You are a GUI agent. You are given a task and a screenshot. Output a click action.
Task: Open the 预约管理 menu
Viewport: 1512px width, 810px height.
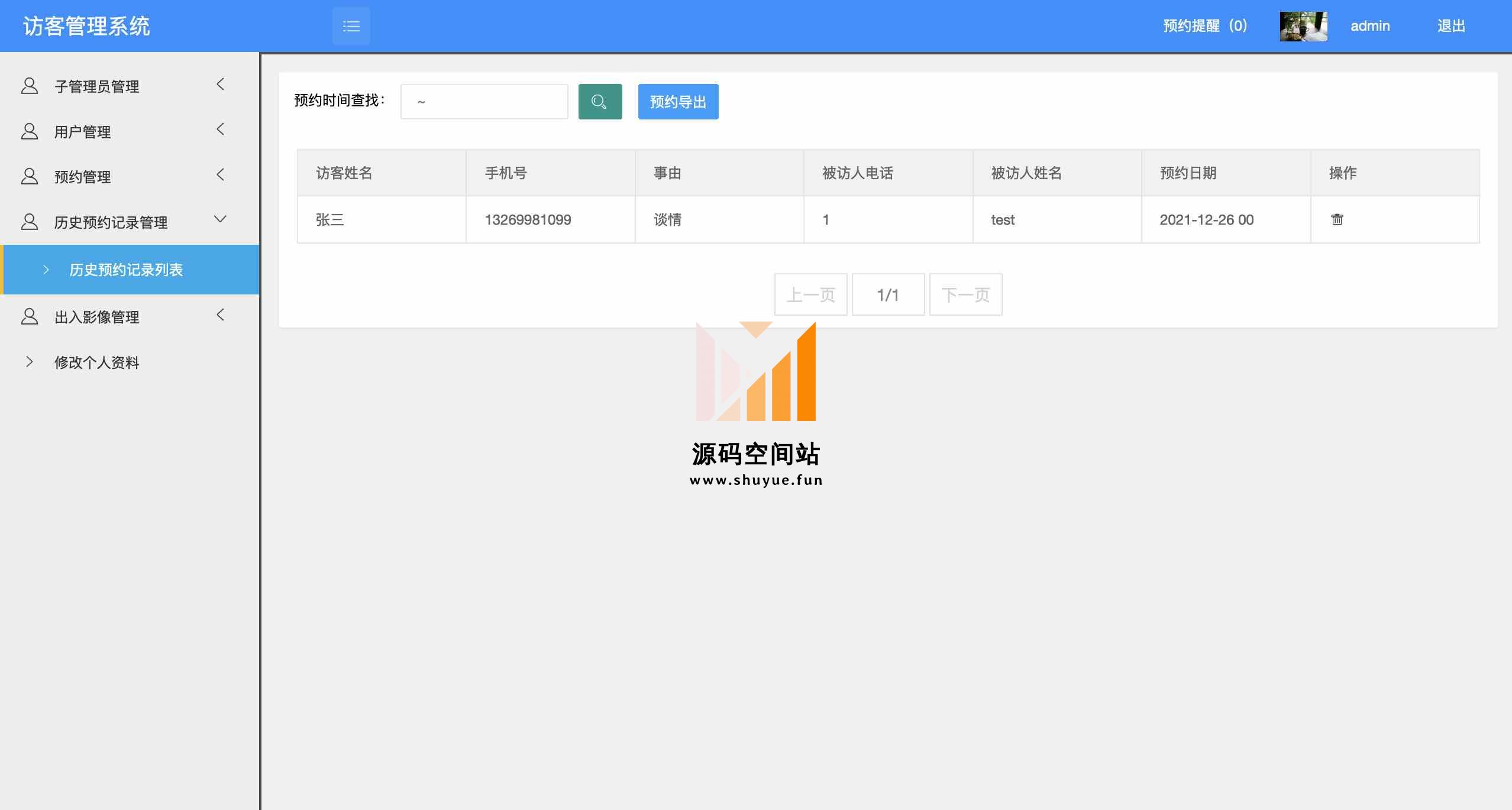point(130,176)
